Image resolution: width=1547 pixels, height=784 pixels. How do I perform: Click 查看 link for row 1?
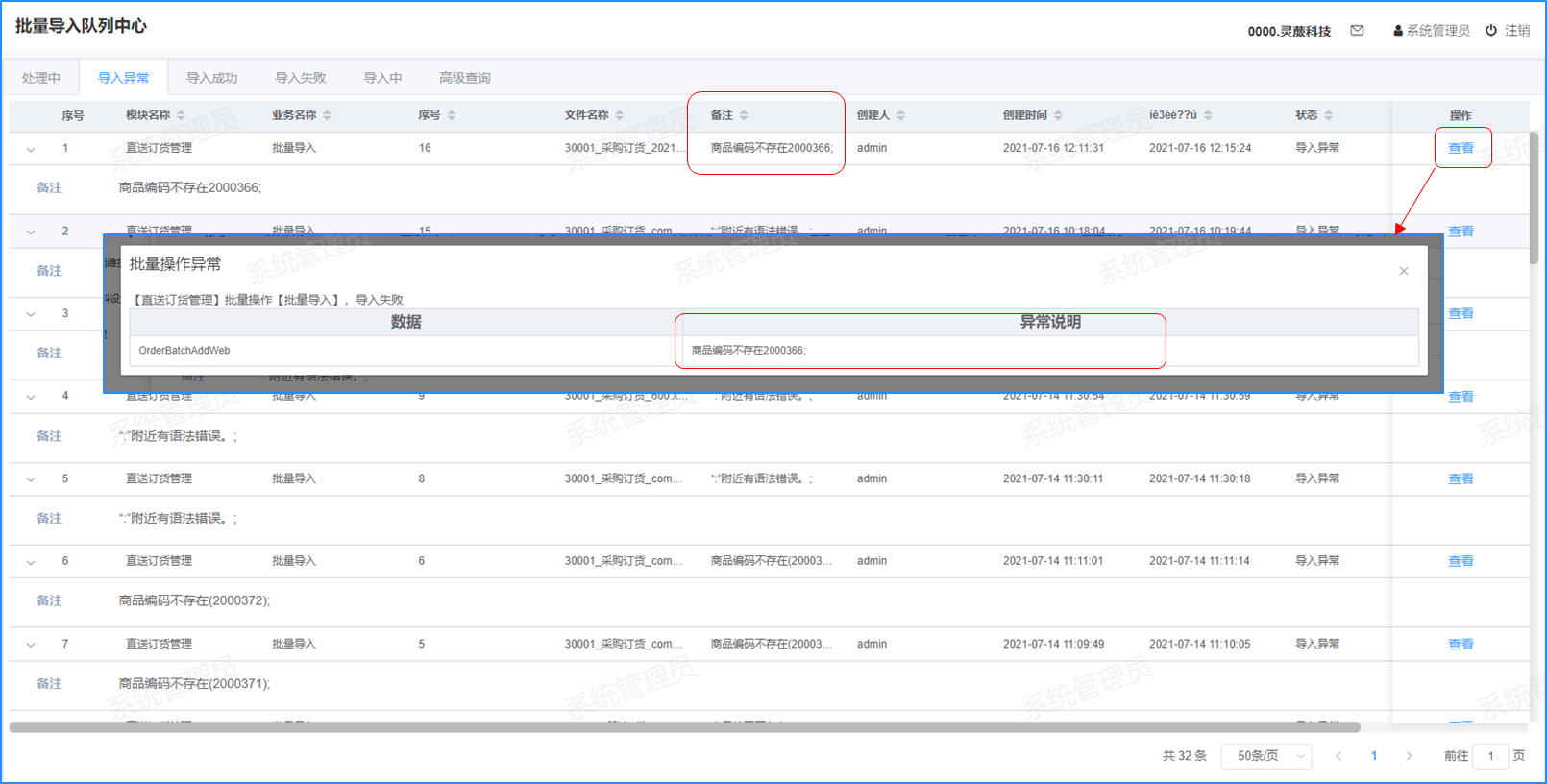[1461, 148]
